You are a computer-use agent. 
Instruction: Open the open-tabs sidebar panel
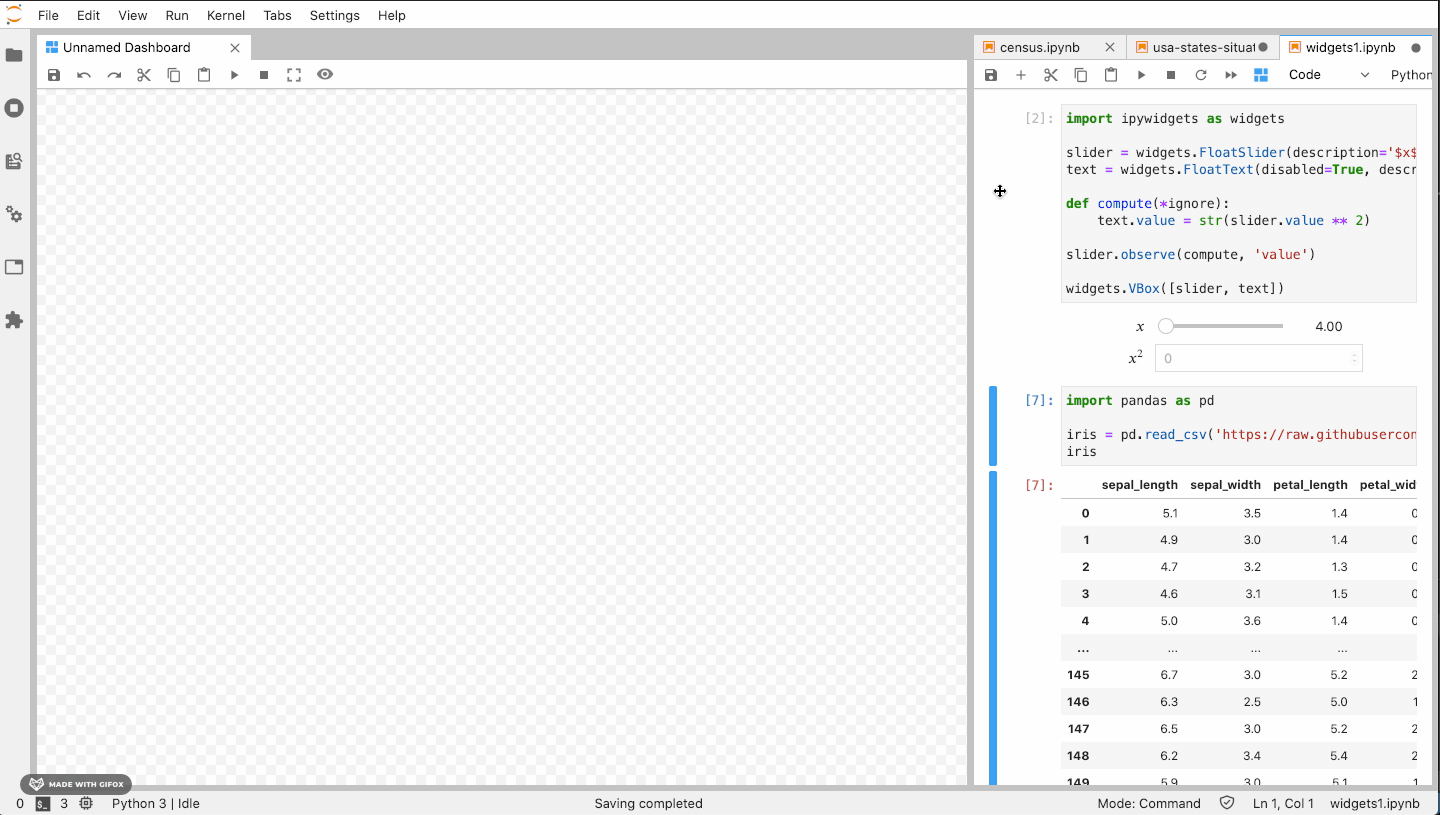point(14,267)
